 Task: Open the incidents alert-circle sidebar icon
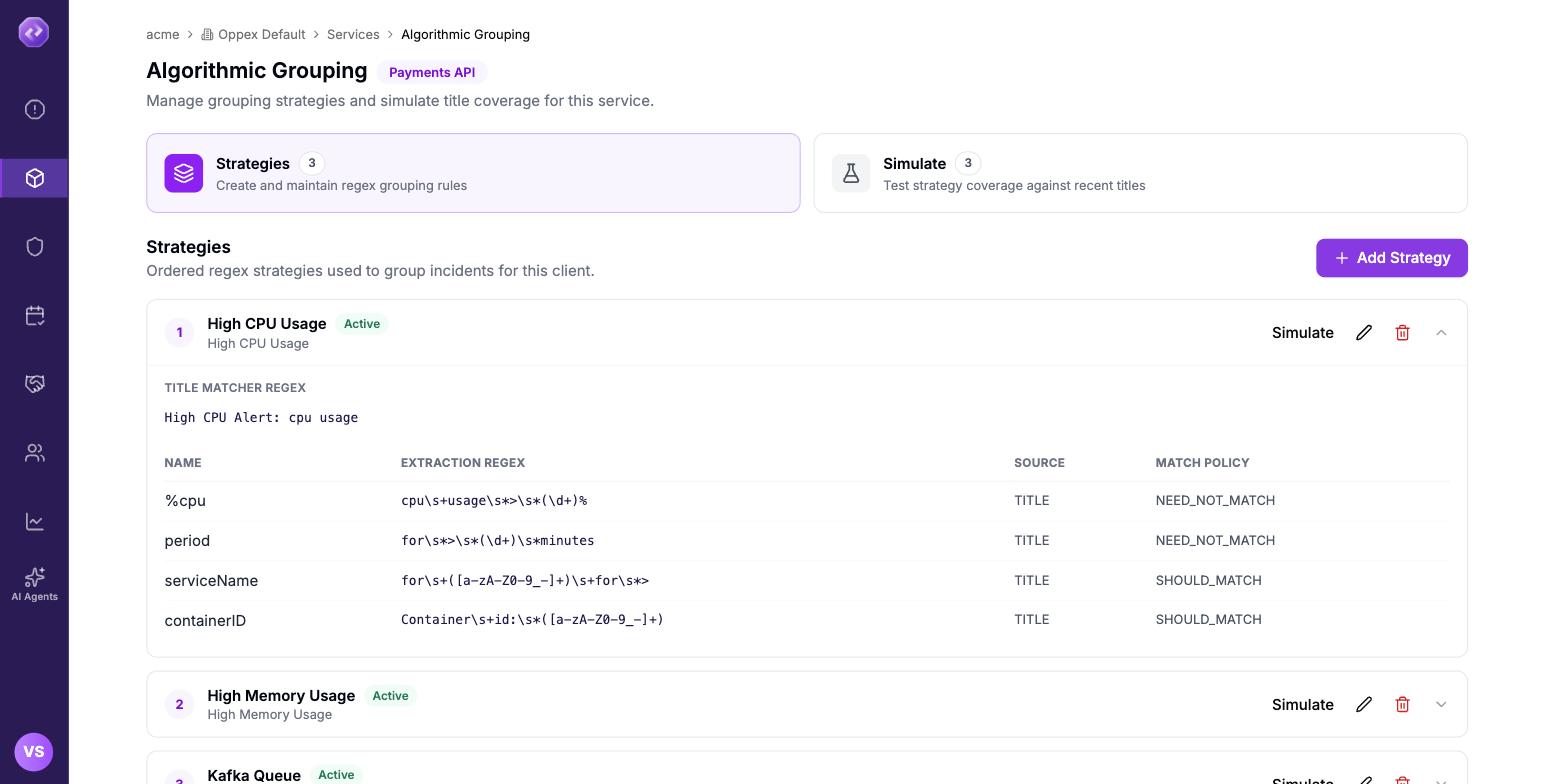tap(35, 110)
